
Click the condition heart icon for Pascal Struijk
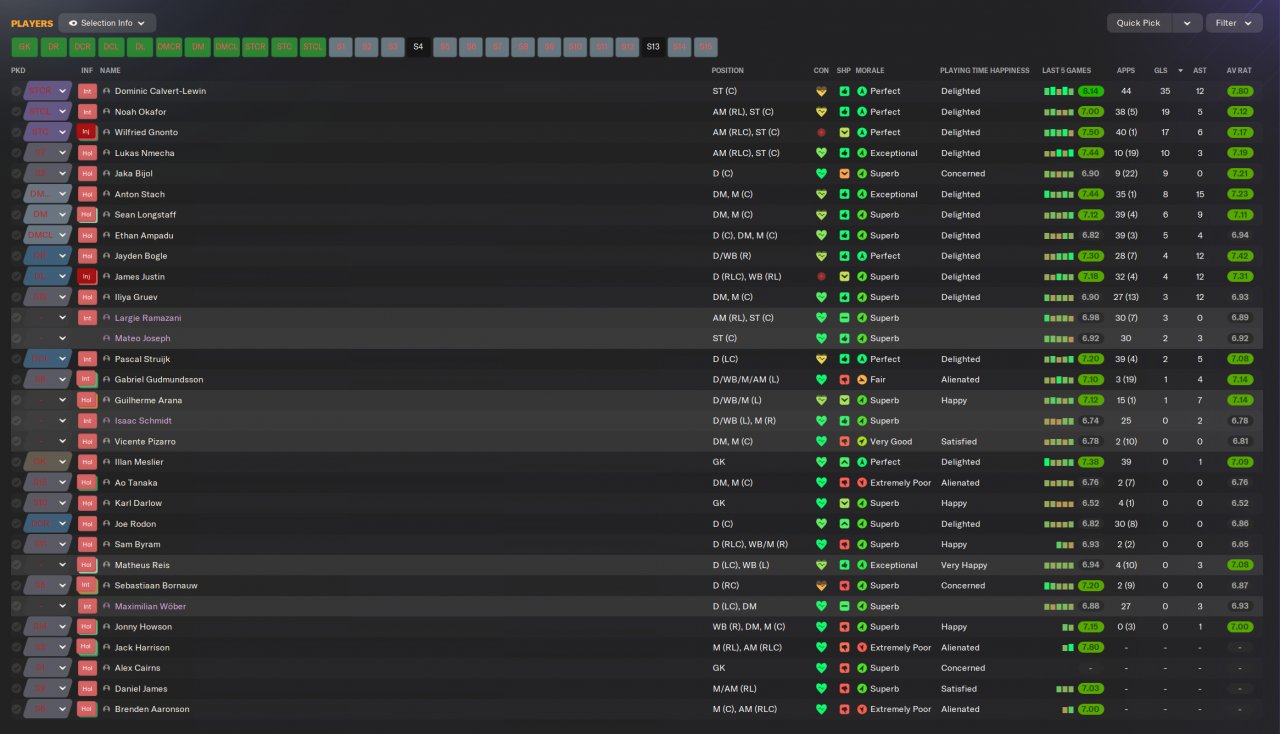(822, 359)
